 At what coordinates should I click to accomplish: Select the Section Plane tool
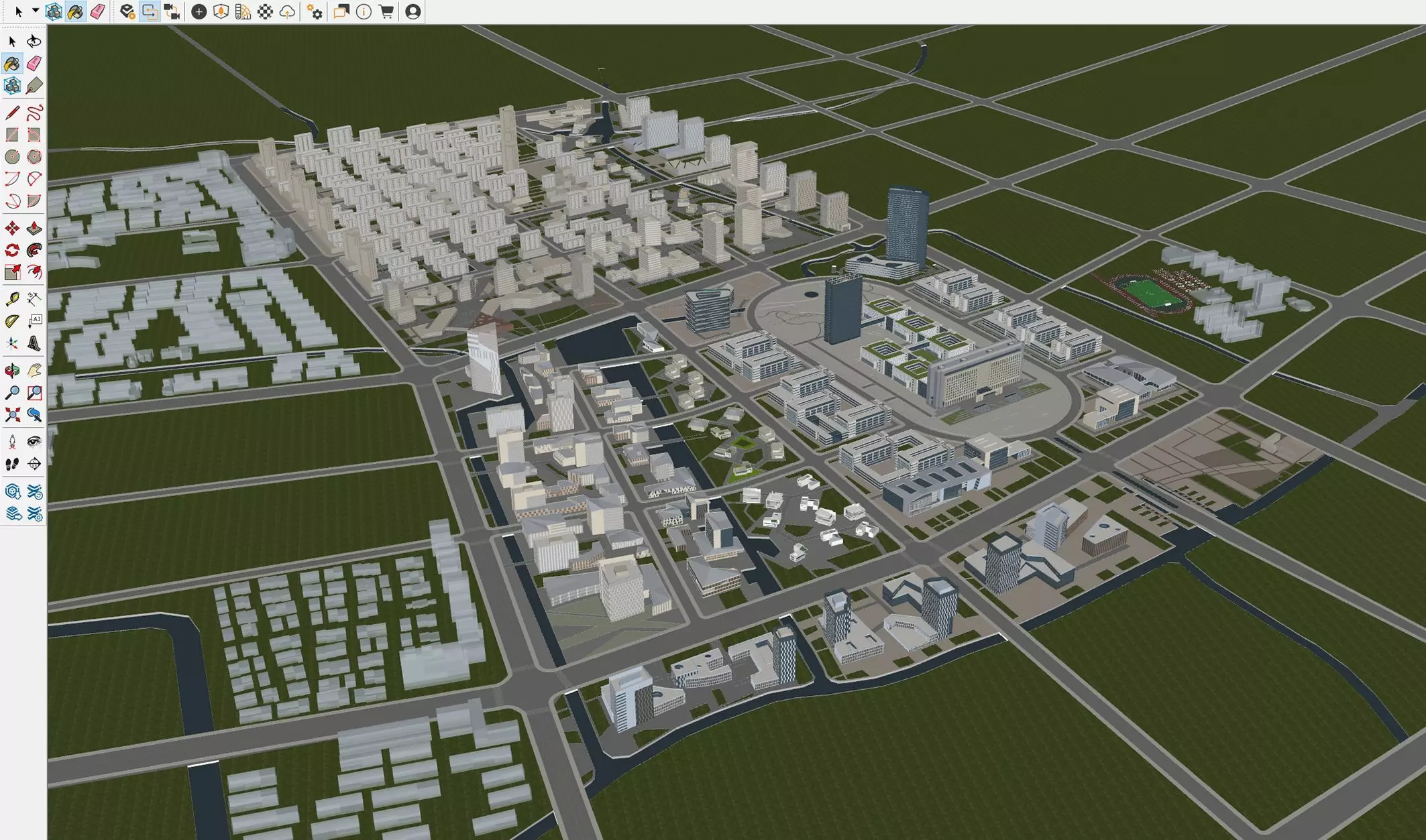[34, 464]
